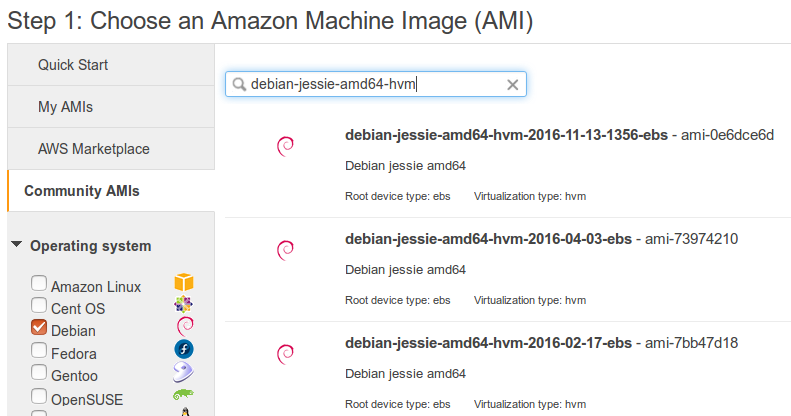Click the OpenSUSE chameleon icon
The image size is (791, 416).
pyautogui.click(x=183, y=396)
